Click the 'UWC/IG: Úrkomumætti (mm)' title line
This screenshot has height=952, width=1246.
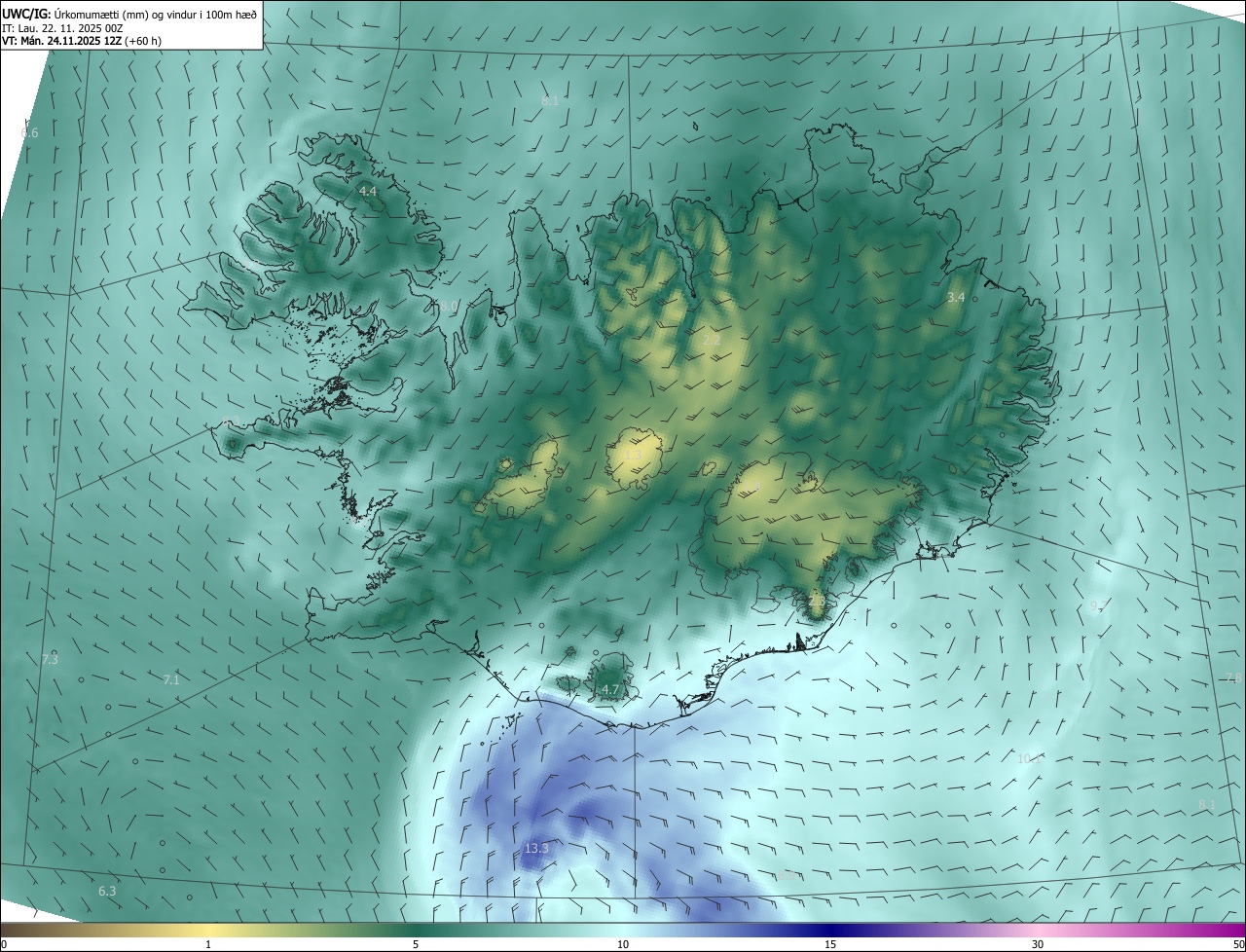[x=129, y=14]
